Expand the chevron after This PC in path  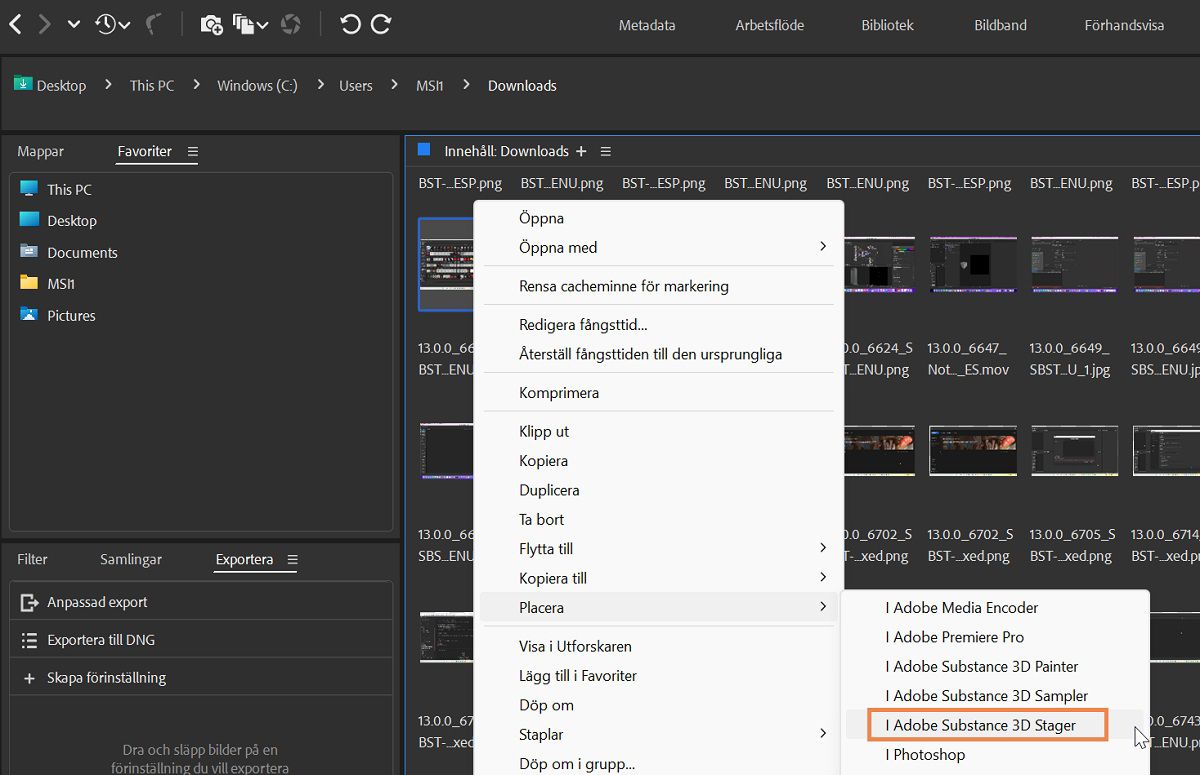[x=196, y=85]
